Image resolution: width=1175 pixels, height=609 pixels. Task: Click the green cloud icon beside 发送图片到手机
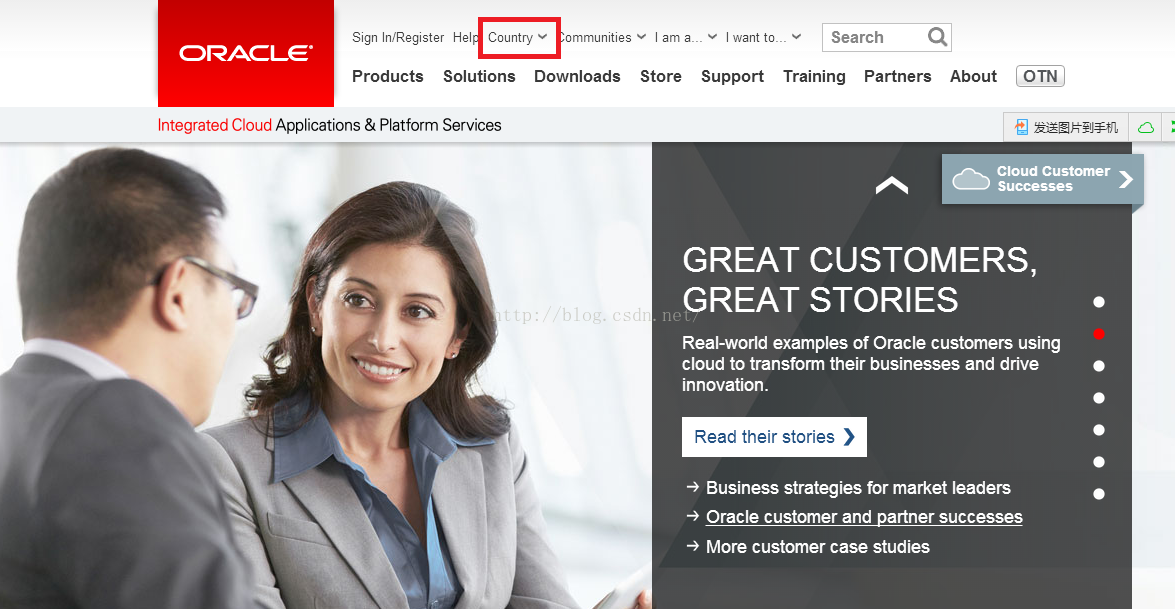(1146, 127)
